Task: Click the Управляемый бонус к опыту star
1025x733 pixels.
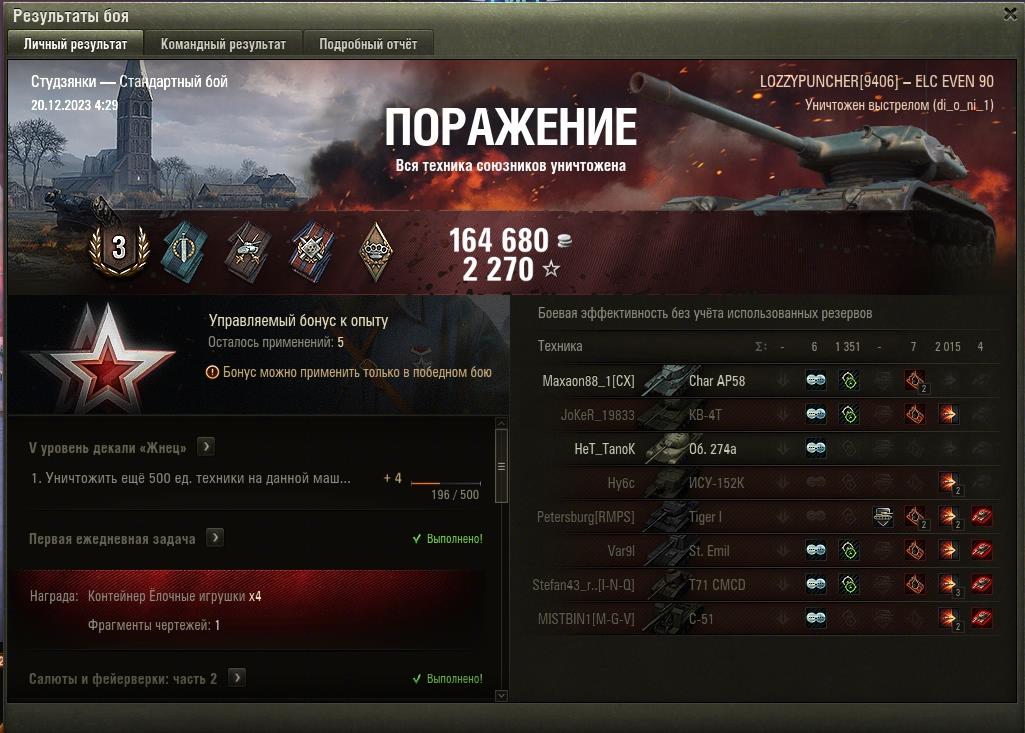Action: (103, 358)
